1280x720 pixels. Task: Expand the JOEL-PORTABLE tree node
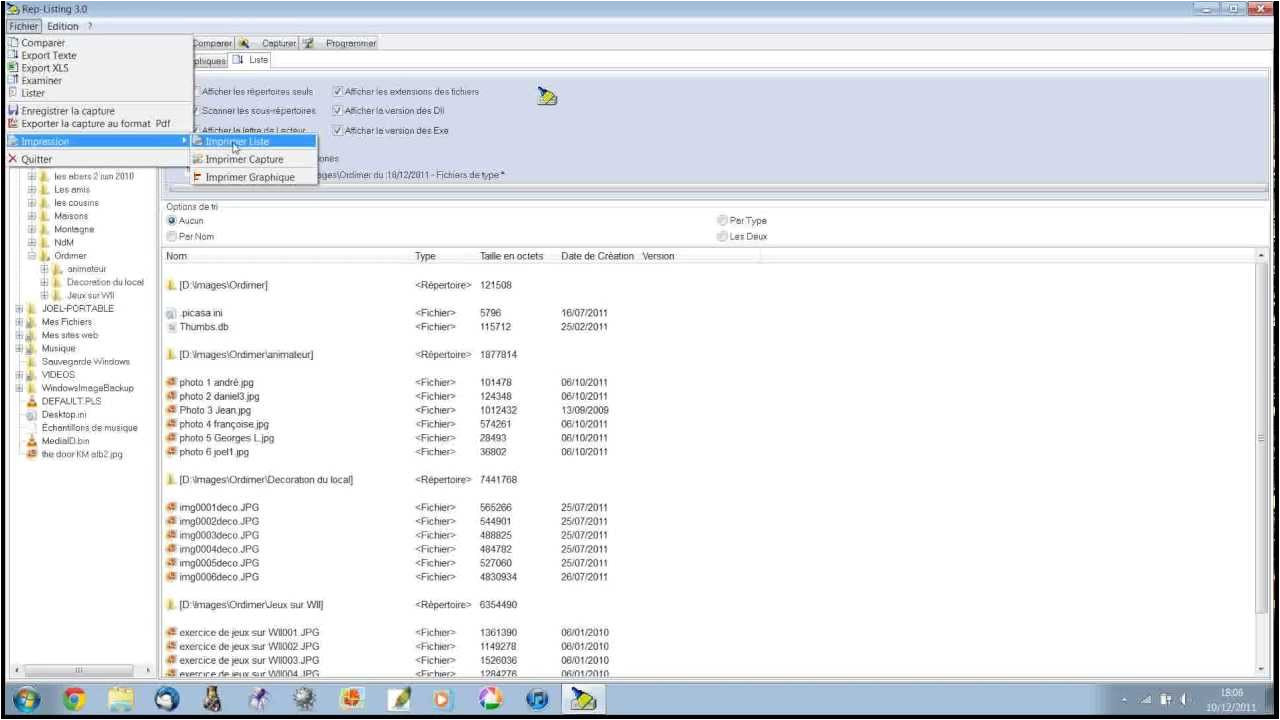[19, 309]
